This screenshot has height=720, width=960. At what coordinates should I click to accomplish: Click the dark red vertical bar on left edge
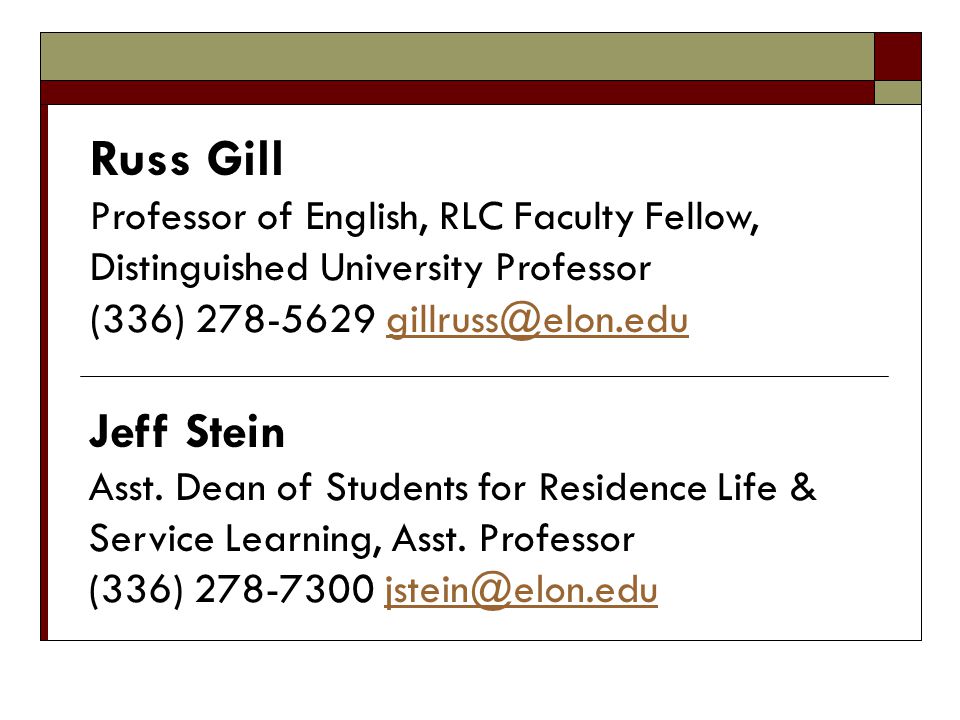click(44, 372)
